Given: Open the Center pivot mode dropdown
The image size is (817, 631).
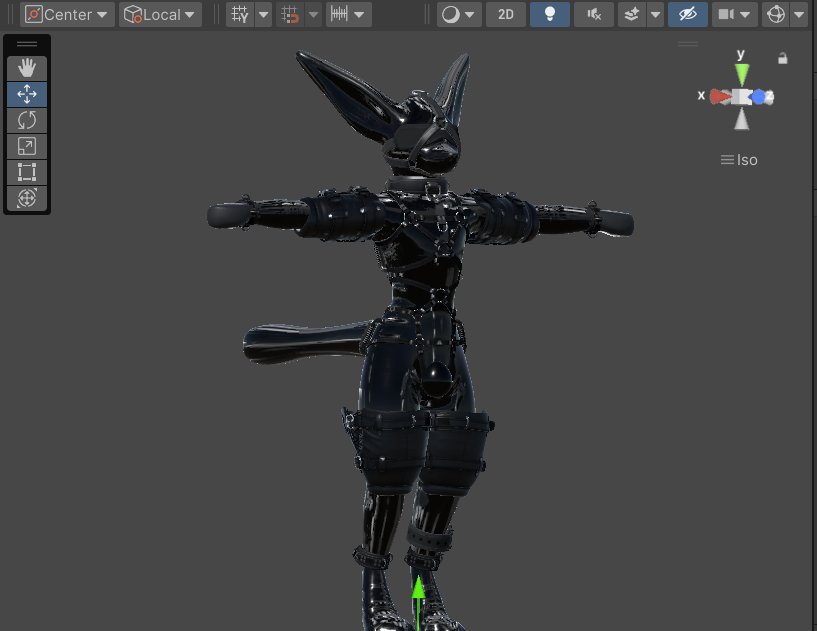Looking at the screenshot, I should pos(67,15).
